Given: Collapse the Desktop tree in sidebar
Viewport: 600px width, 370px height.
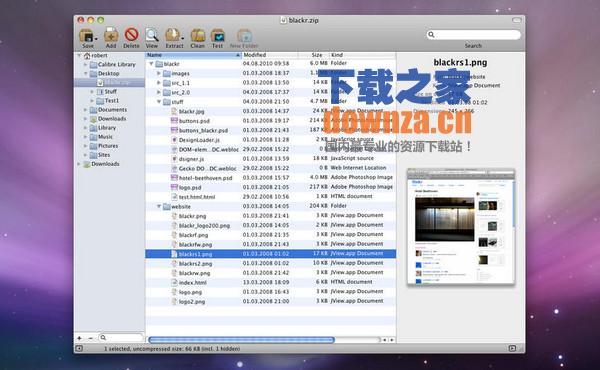Looking at the screenshot, I should [86, 73].
